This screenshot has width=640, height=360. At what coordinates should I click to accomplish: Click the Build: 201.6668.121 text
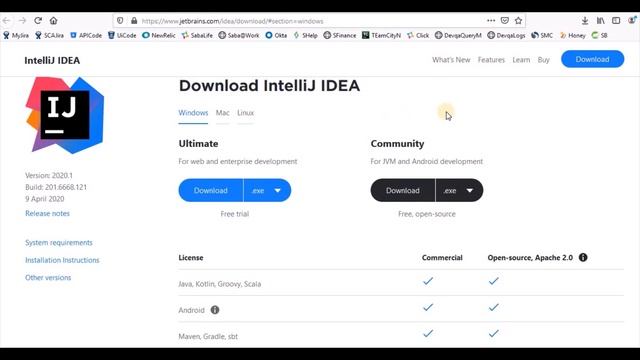(x=56, y=187)
